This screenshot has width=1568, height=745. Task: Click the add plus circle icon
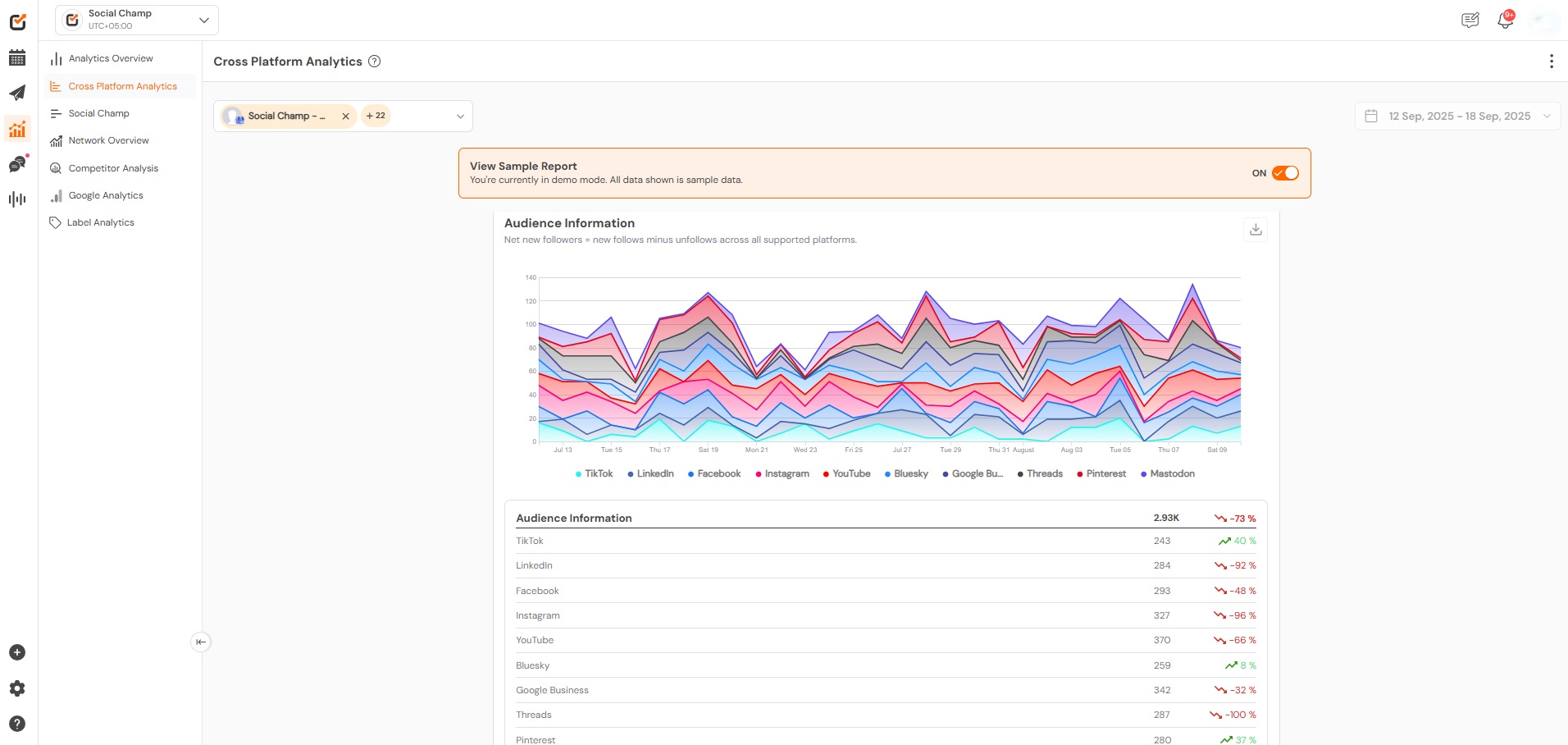point(17,652)
